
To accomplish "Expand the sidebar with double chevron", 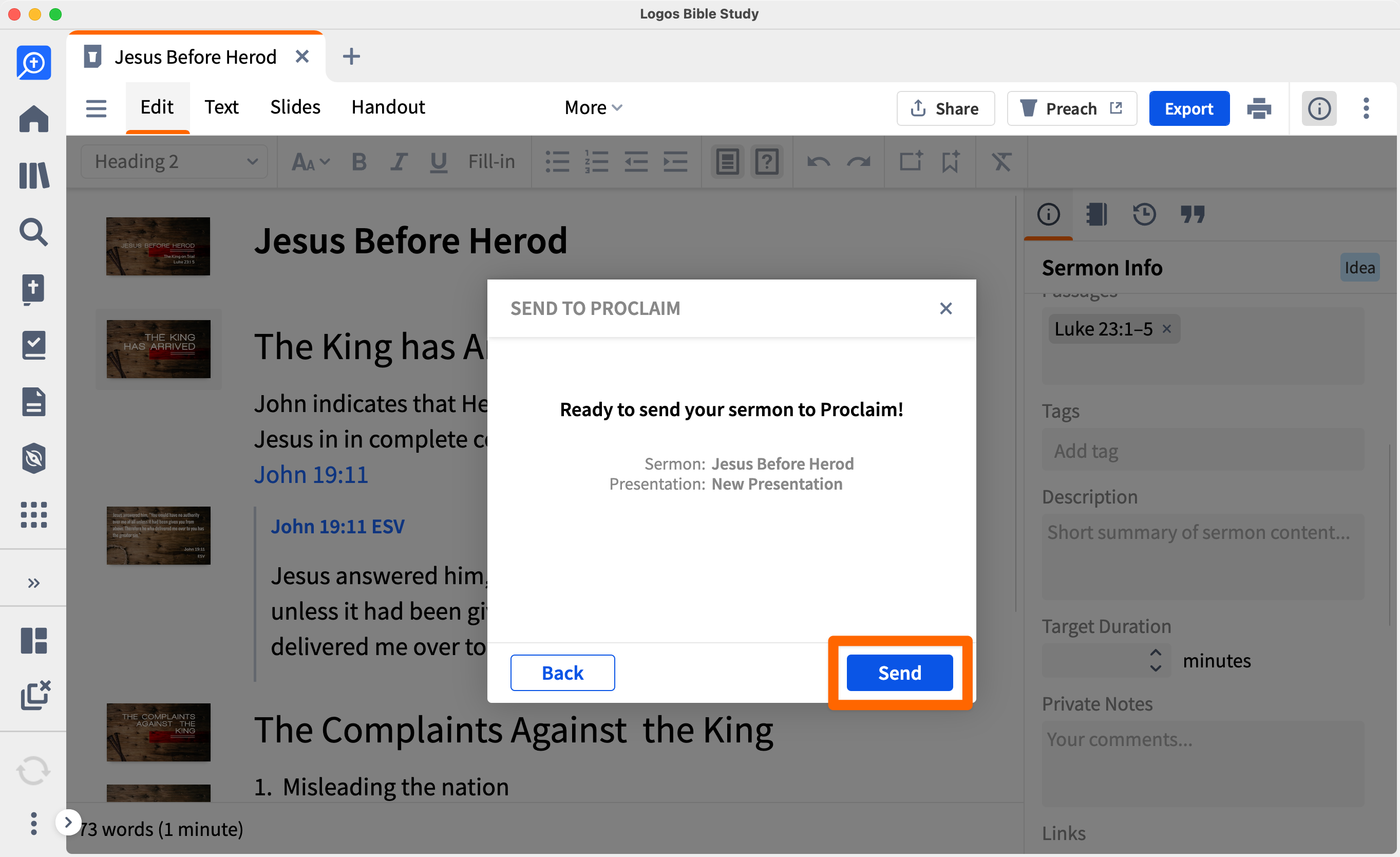I will pos(33,583).
